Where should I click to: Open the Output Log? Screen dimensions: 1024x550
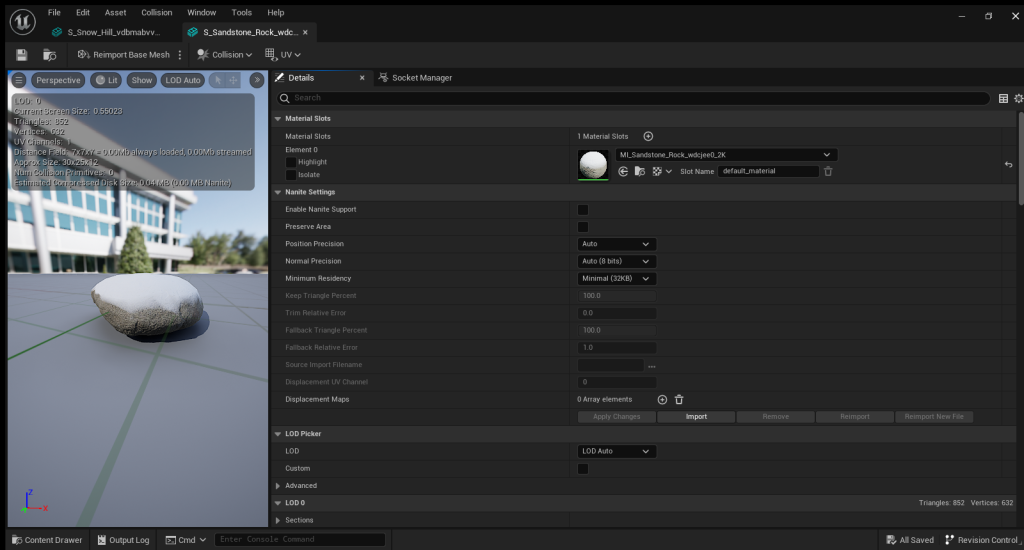[123, 540]
